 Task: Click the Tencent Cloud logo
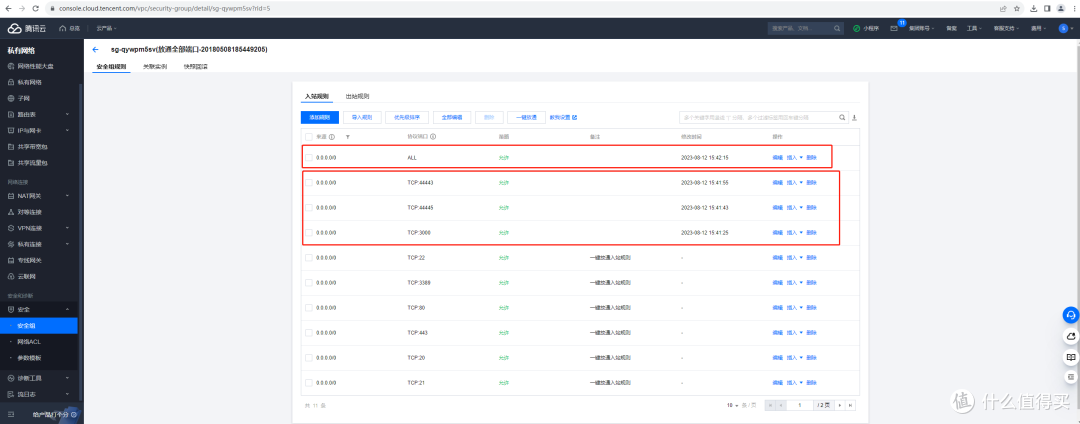point(25,28)
